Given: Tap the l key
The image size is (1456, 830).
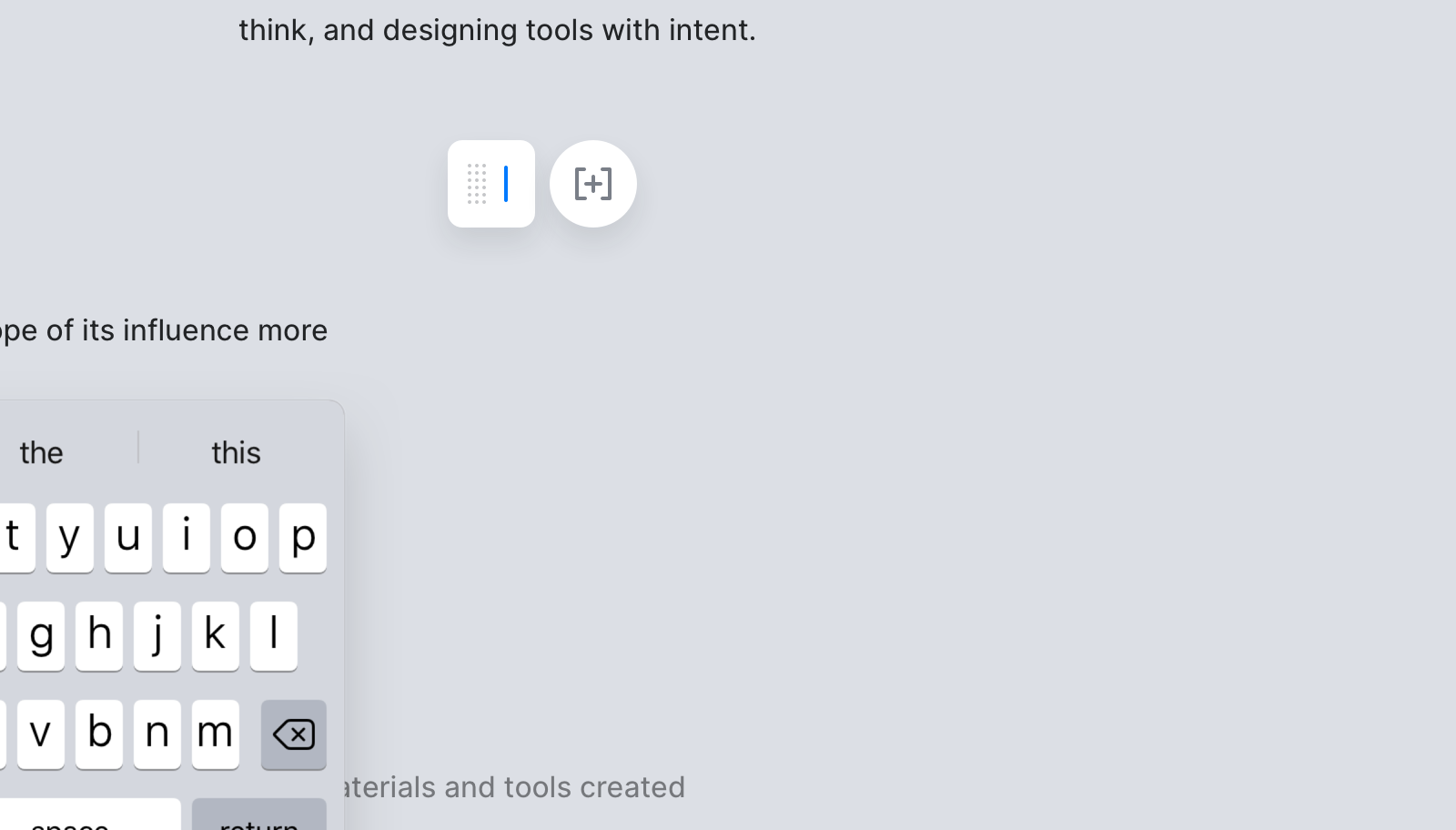Looking at the screenshot, I should point(274,636).
